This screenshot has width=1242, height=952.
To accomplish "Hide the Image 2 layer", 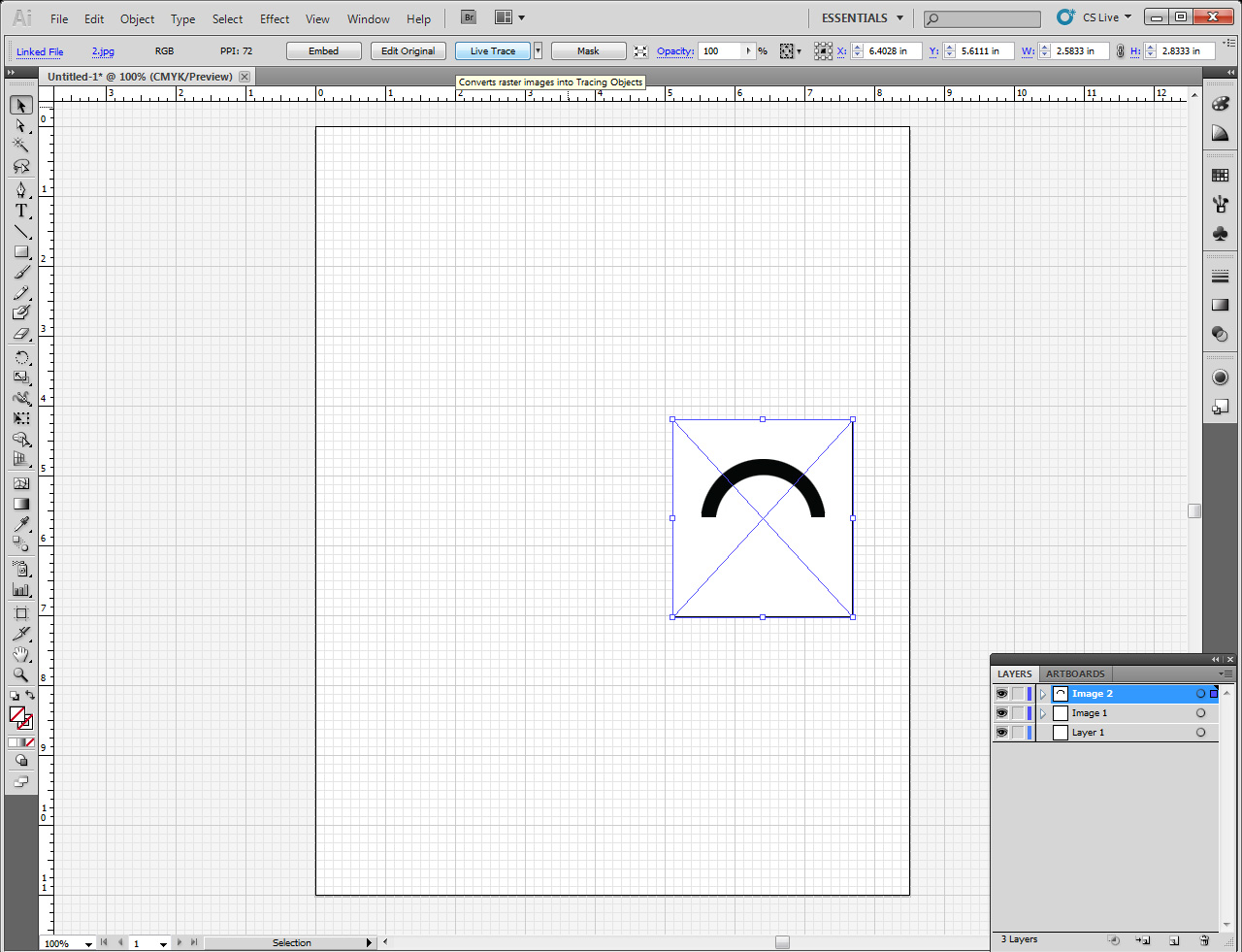I will (x=1001, y=694).
